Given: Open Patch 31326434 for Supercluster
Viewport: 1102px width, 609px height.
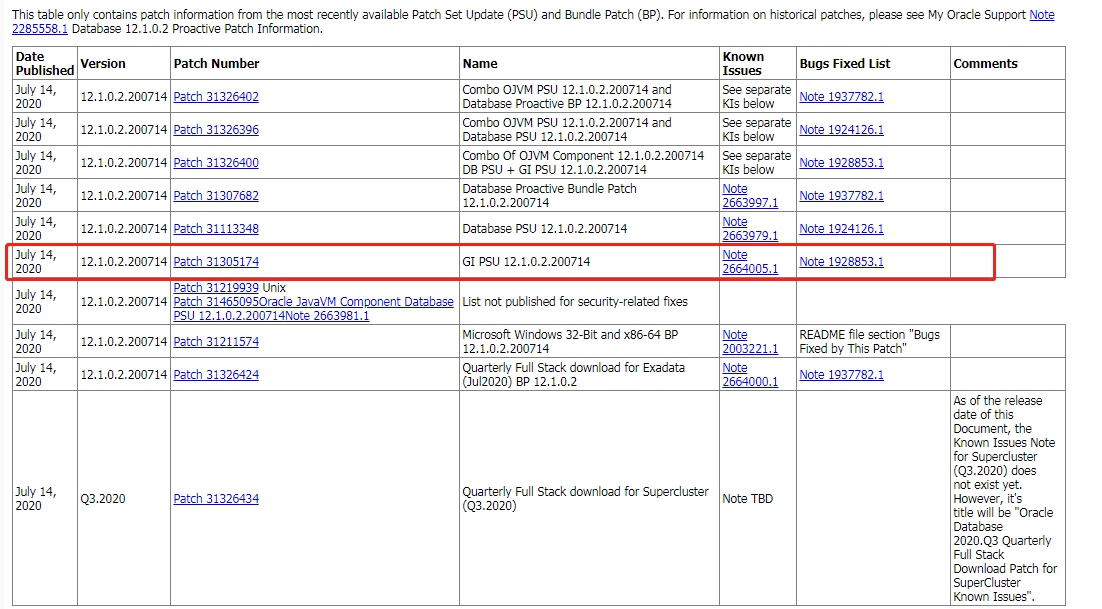Looking at the screenshot, I should [216, 499].
